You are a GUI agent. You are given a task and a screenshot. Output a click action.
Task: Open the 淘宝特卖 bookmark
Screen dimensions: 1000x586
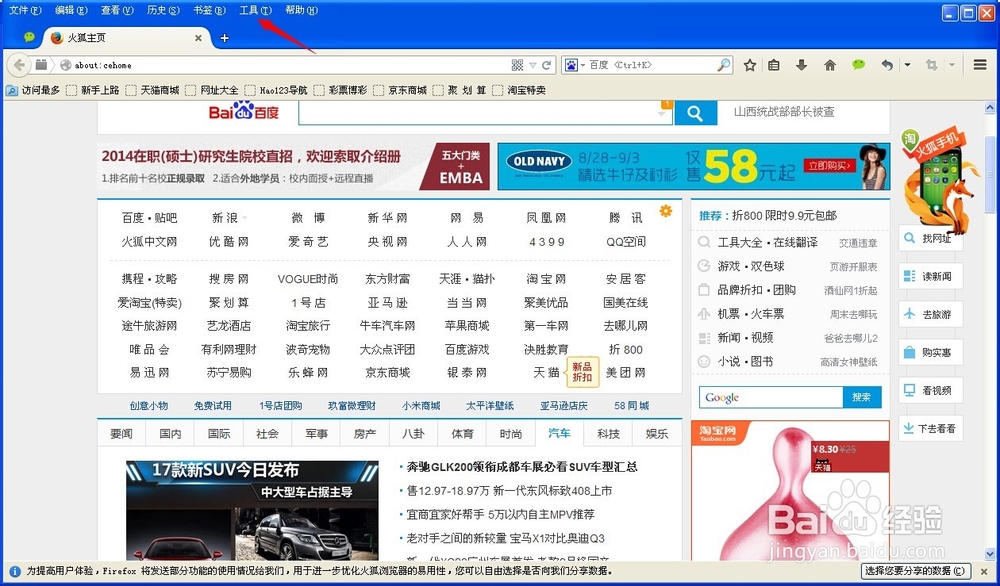[519, 91]
